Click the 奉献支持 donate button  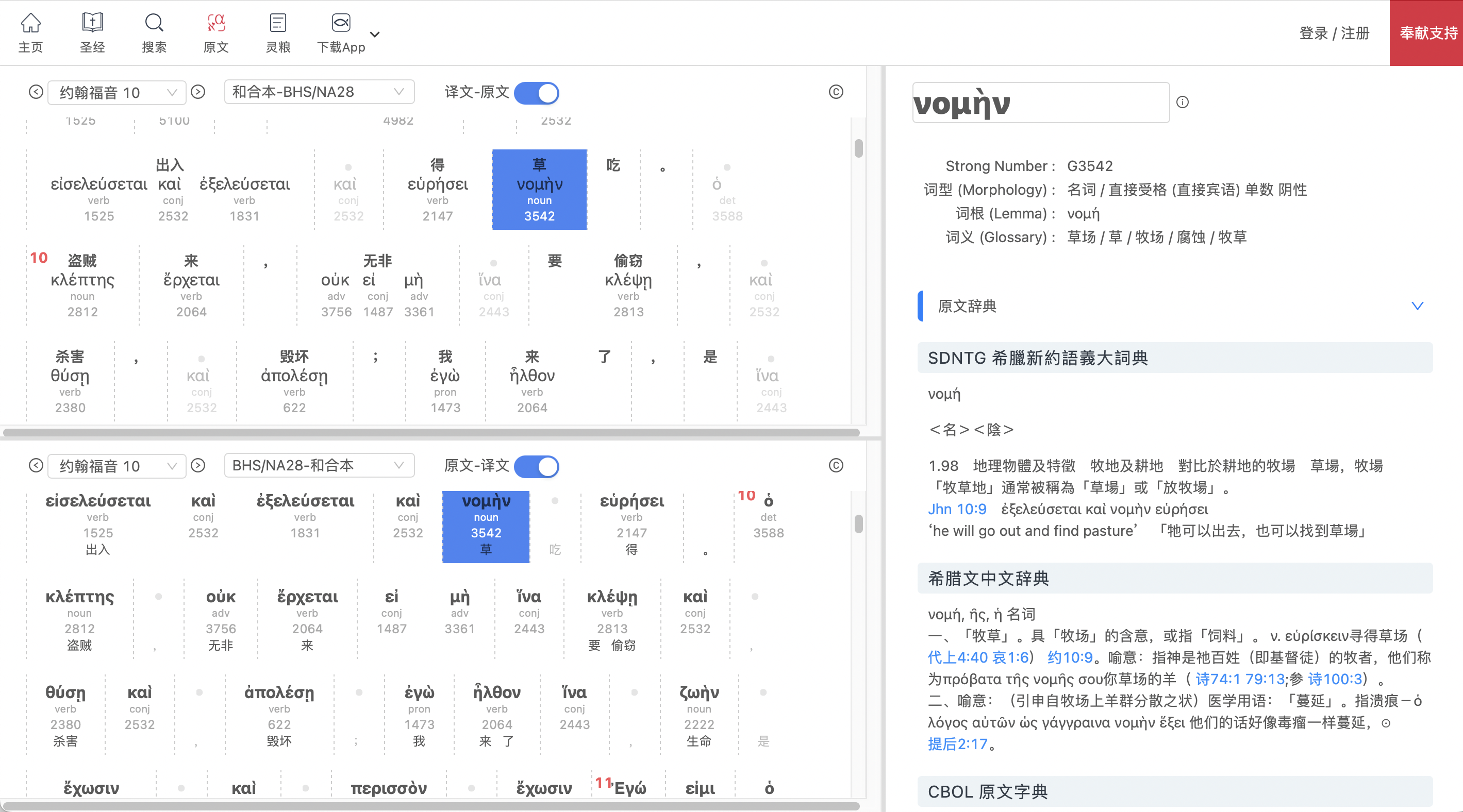[1426, 33]
